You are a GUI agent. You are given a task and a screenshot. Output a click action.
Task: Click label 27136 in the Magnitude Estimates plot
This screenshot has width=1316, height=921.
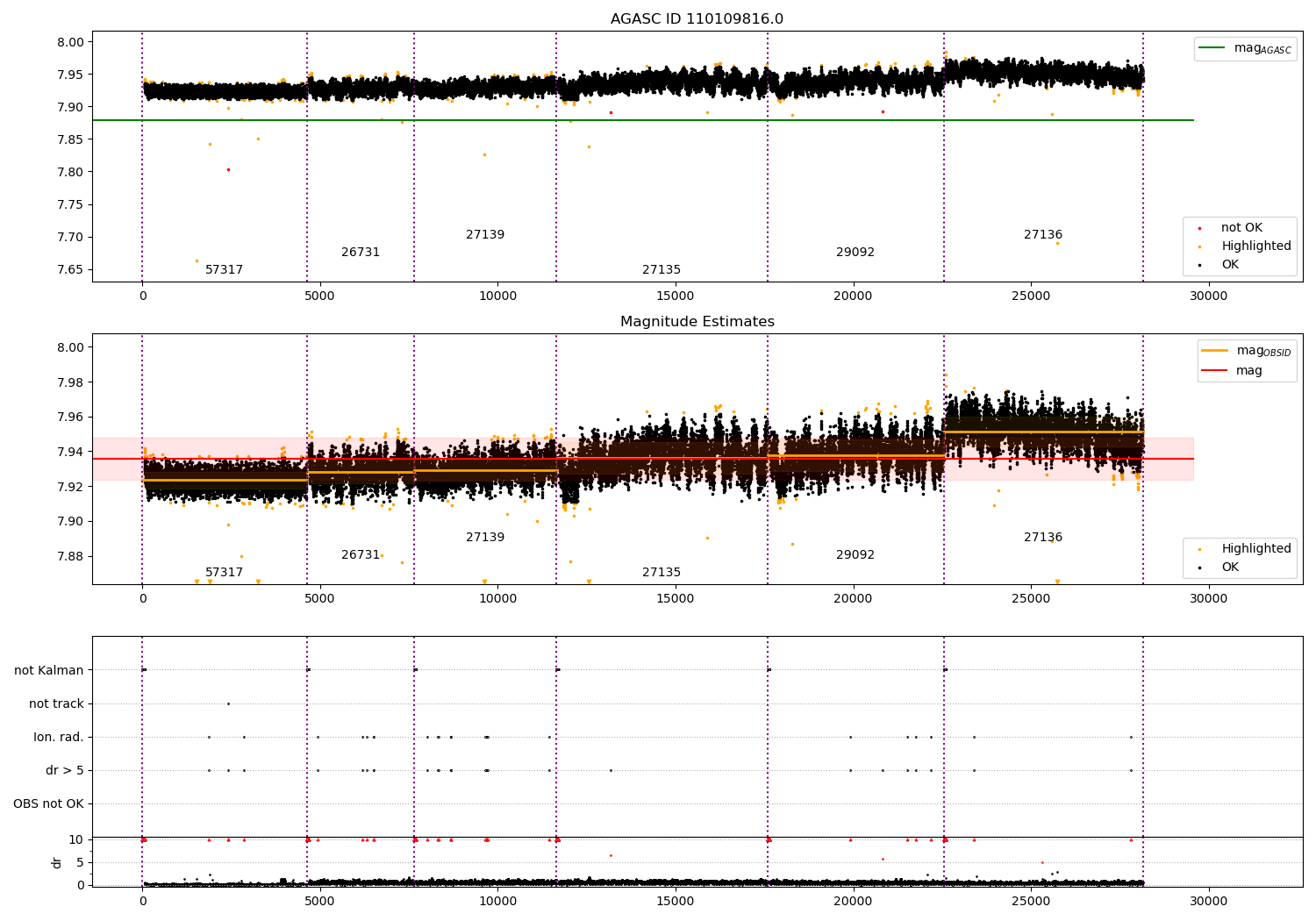[1043, 538]
